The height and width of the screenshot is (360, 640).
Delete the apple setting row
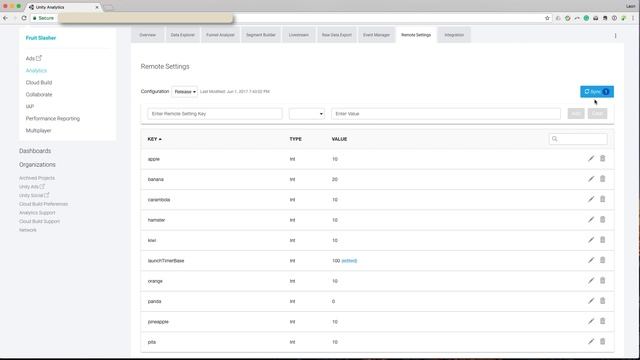tap(602, 158)
